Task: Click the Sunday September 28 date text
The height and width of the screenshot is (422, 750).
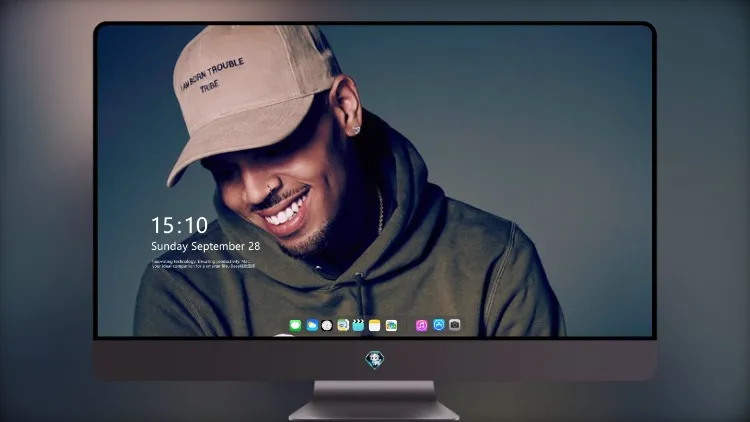Action: click(206, 246)
